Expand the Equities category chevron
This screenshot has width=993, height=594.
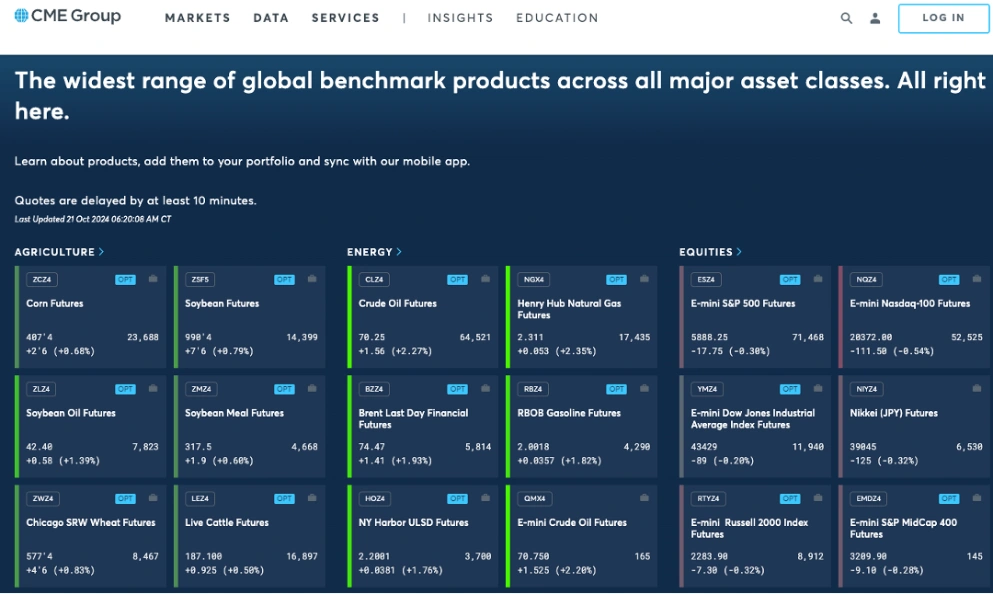coord(739,252)
